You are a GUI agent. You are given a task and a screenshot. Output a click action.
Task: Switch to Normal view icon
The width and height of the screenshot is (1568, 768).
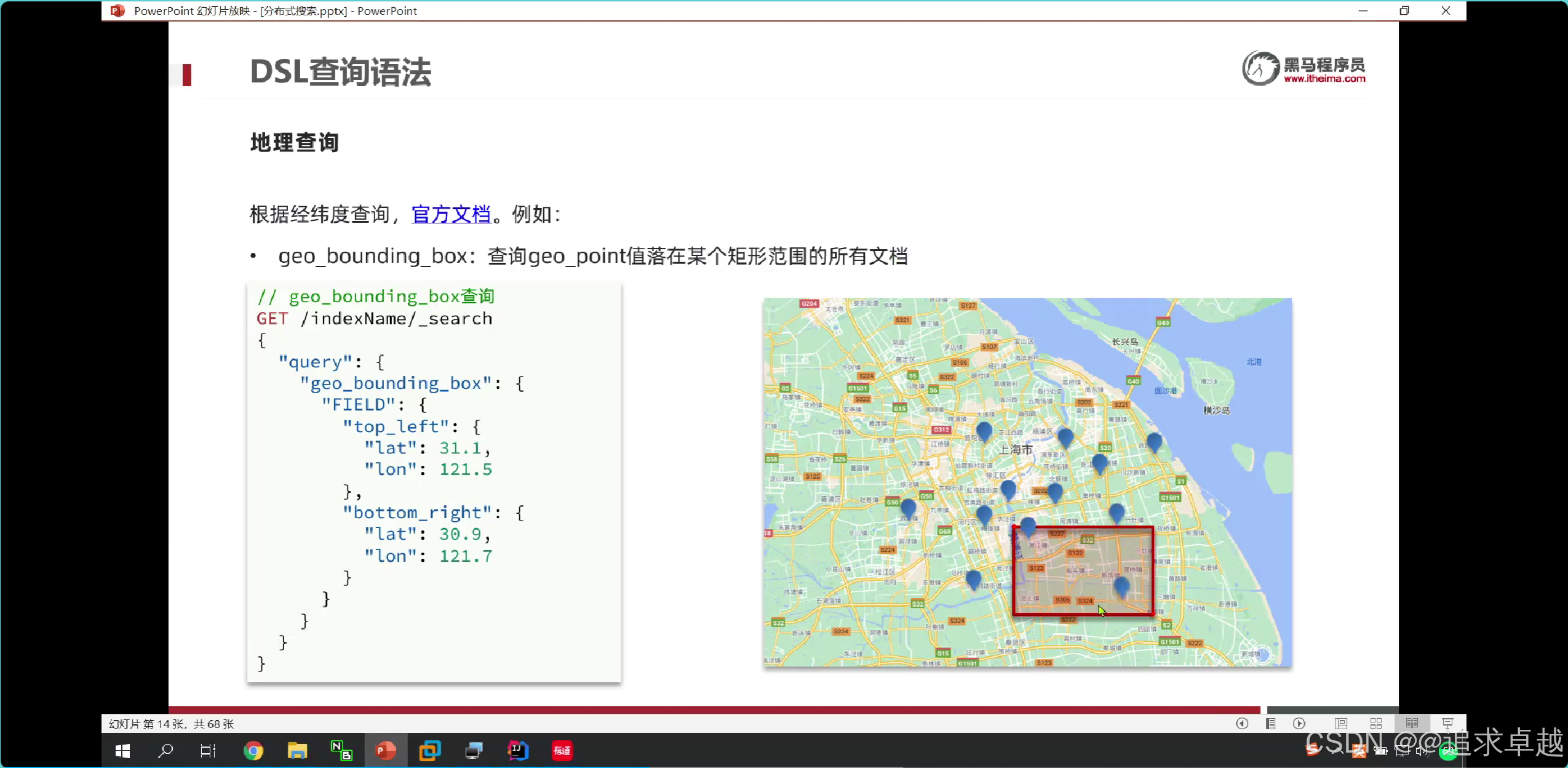pyautogui.click(x=1341, y=724)
